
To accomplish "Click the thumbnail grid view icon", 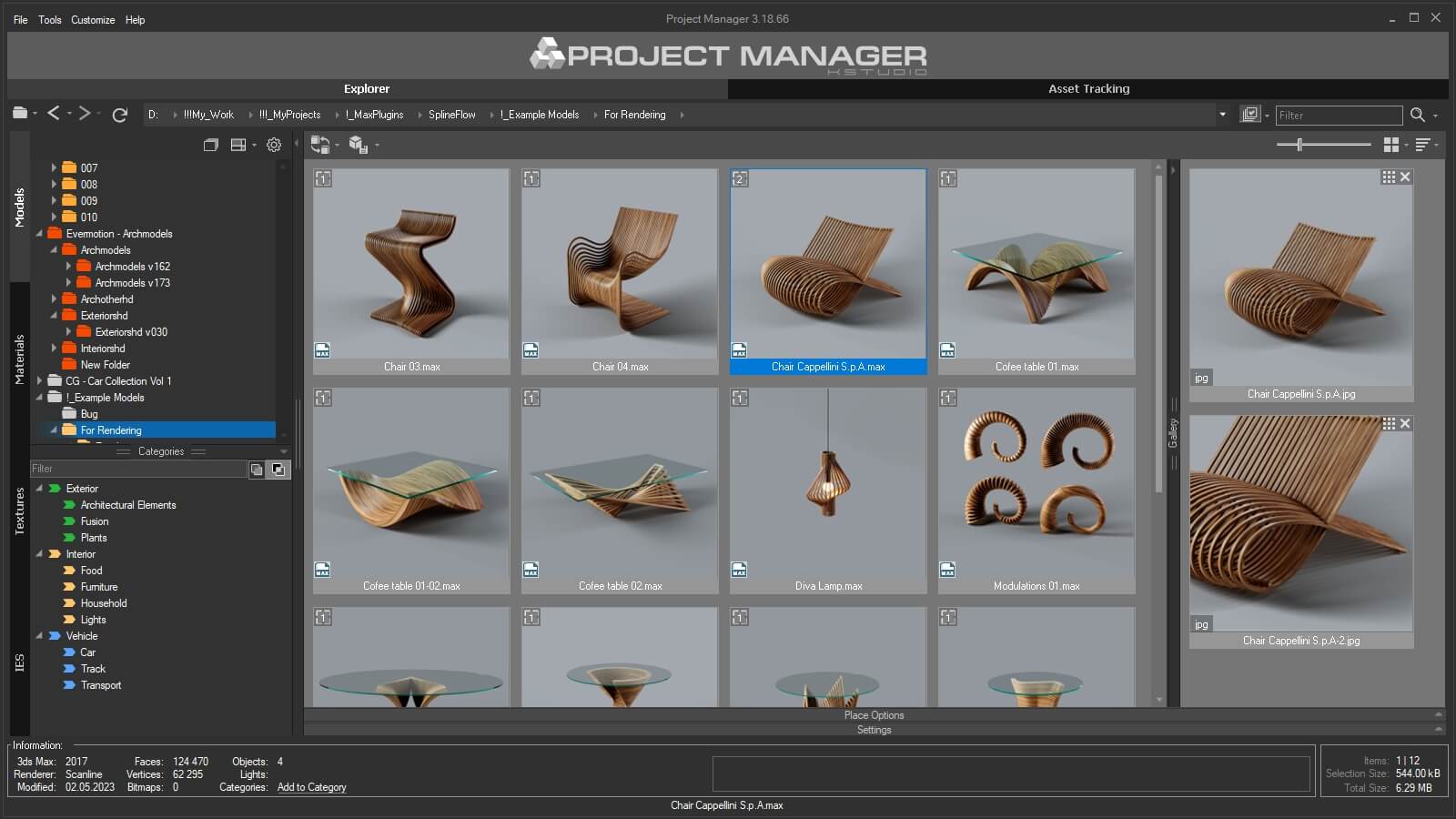I will tap(1390, 145).
